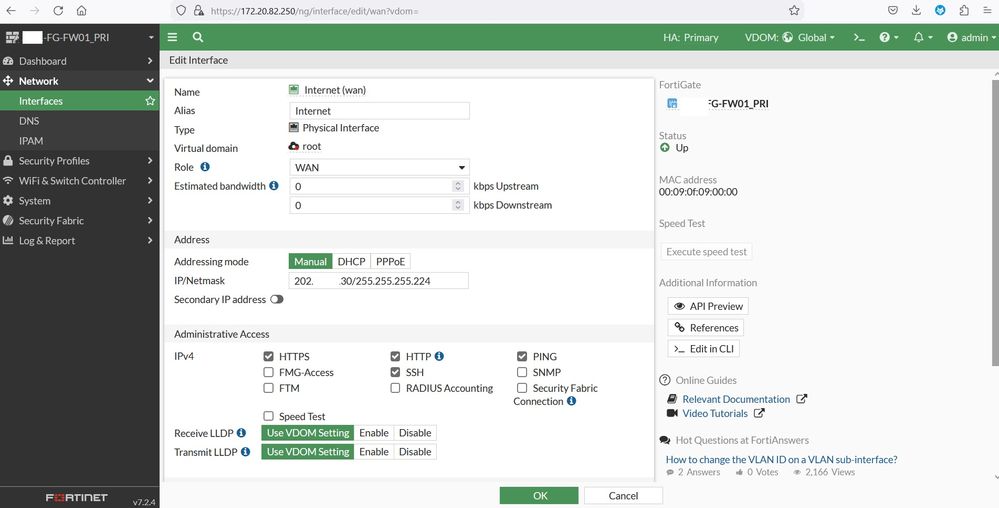Image resolution: width=999 pixels, height=508 pixels.
Task: Toggle the FortiGate sidebar hamburger icon
Action: point(173,37)
